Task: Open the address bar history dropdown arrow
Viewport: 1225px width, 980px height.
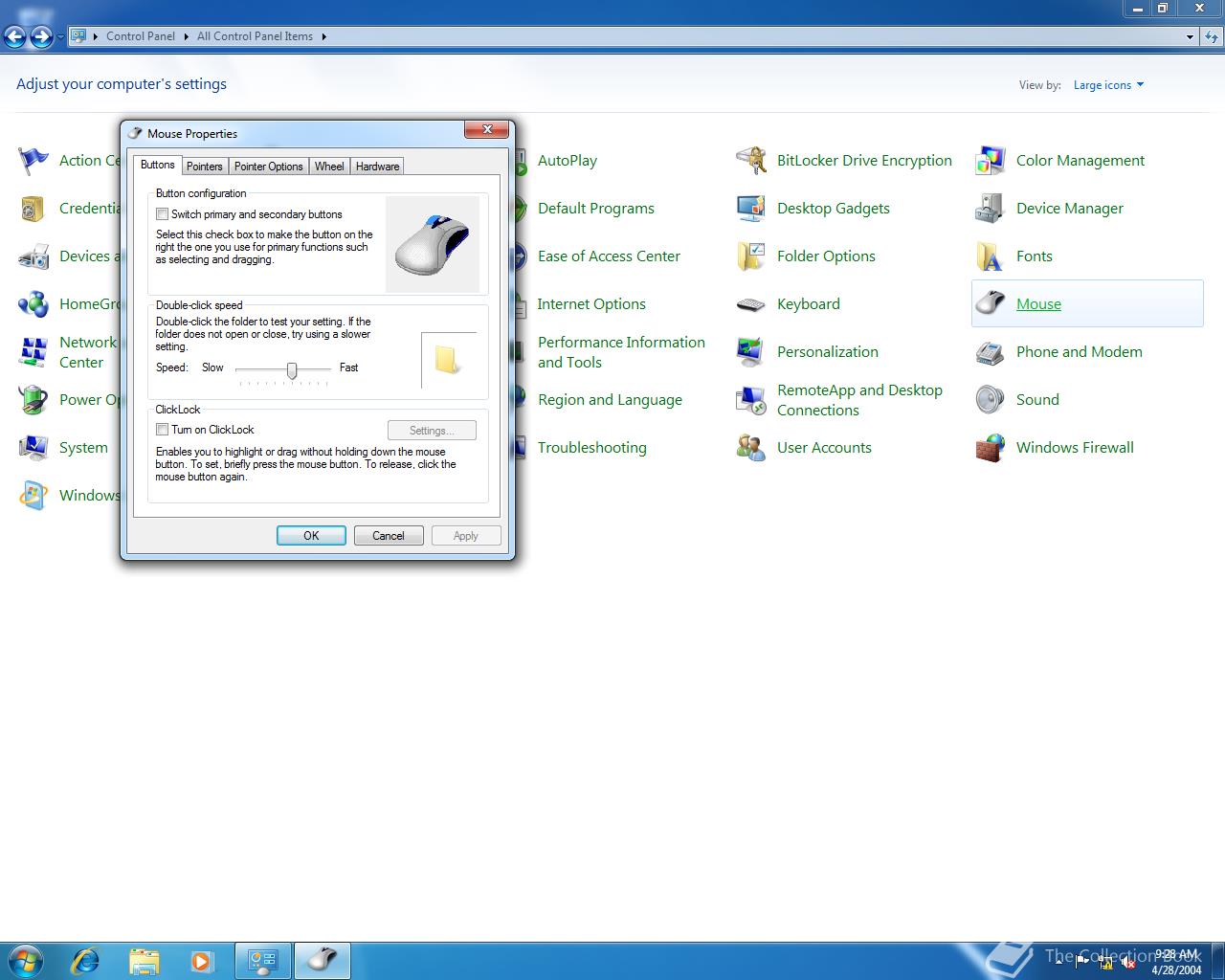Action: 1190,36
